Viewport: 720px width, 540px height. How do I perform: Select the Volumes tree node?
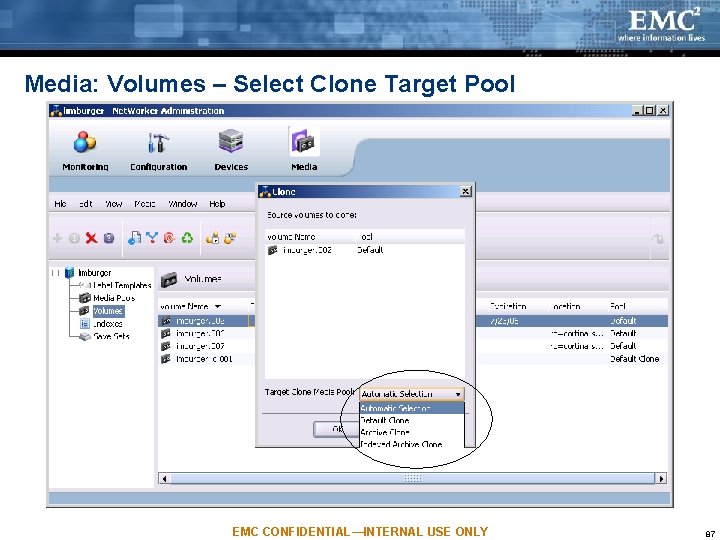(108, 311)
